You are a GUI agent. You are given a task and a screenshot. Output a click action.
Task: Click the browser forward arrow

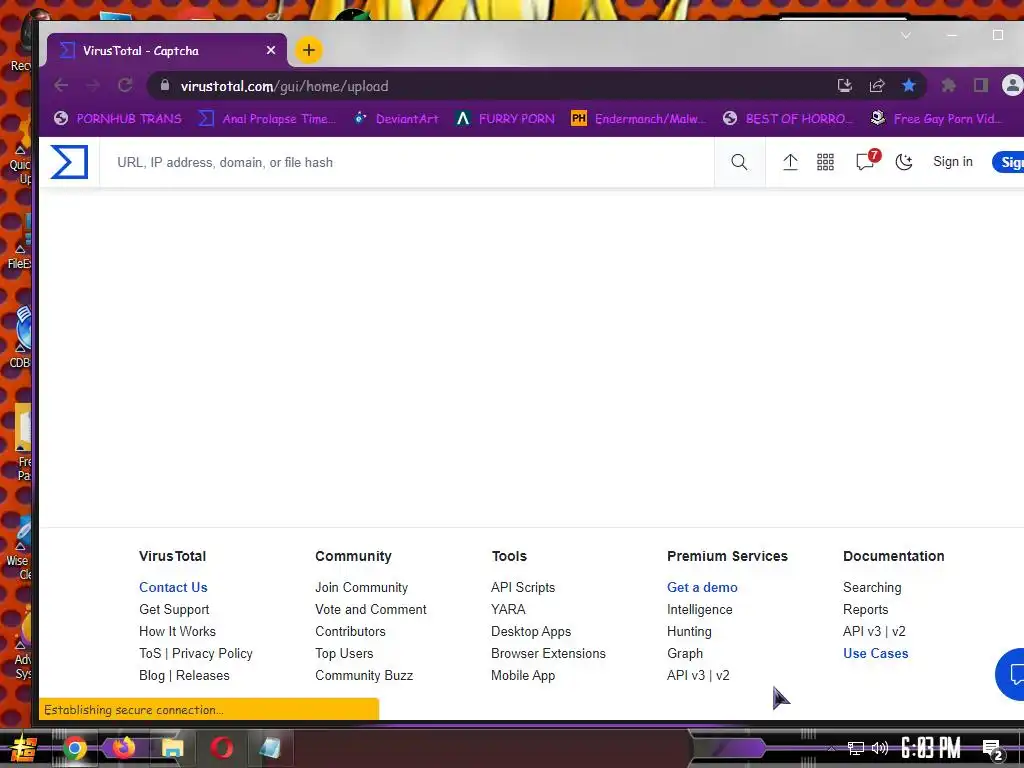[93, 86]
